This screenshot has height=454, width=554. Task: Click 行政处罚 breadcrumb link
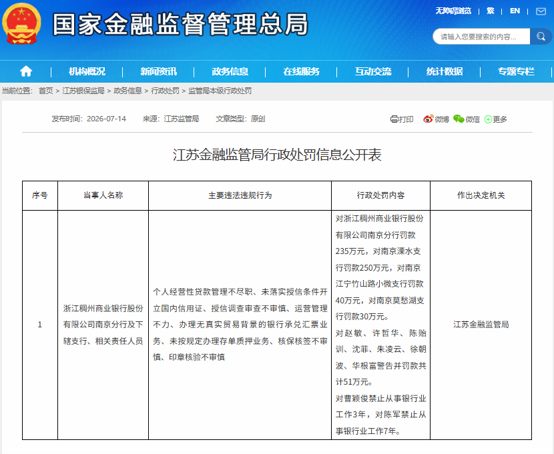coord(165,91)
